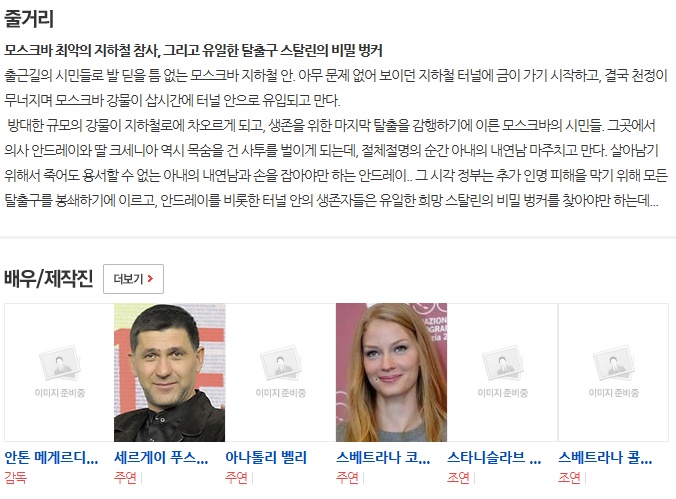Open the 스타니슬라브 ... name link
Image resolution: width=676 pixels, height=499 pixels.
click(494, 458)
